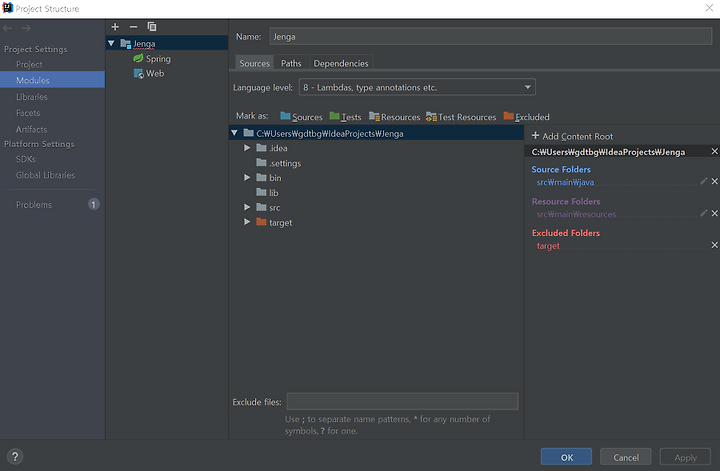Remove selected module with minus icon
This screenshot has height=471, width=720.
pos(133,27)
